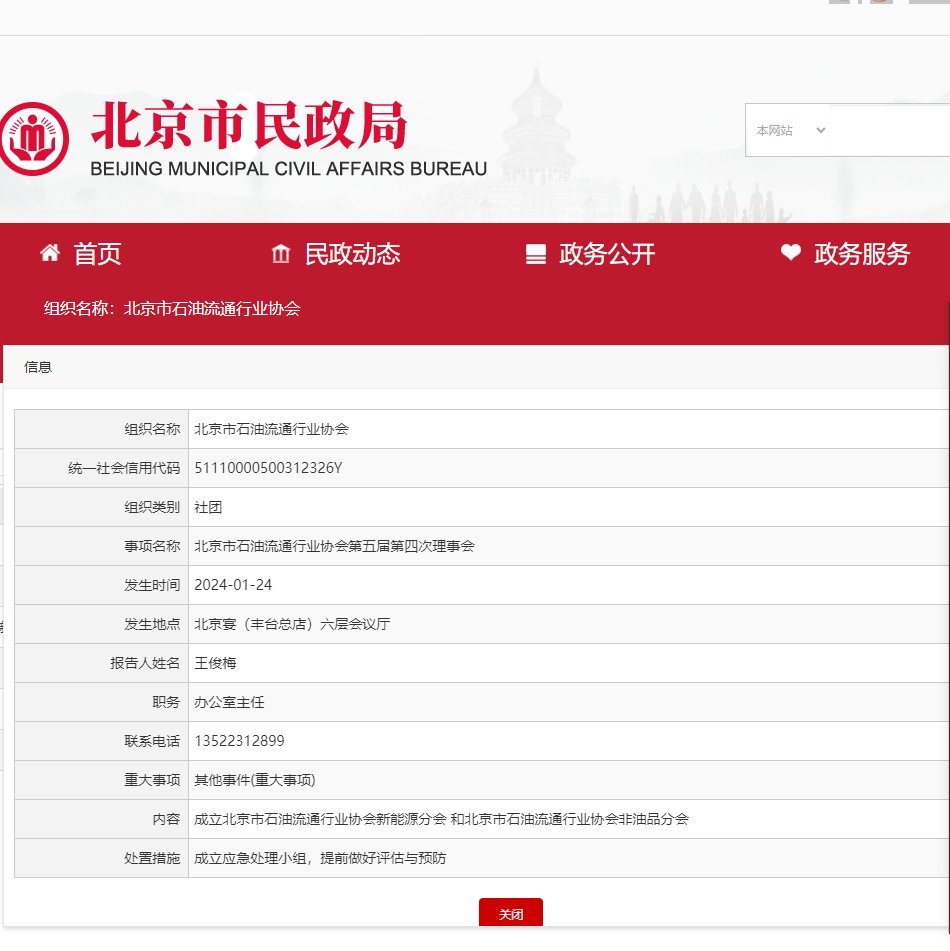The height and width of the screenshot is (951, 950).
Task: Select the phone number 13522312899
Action: point(240,741)
